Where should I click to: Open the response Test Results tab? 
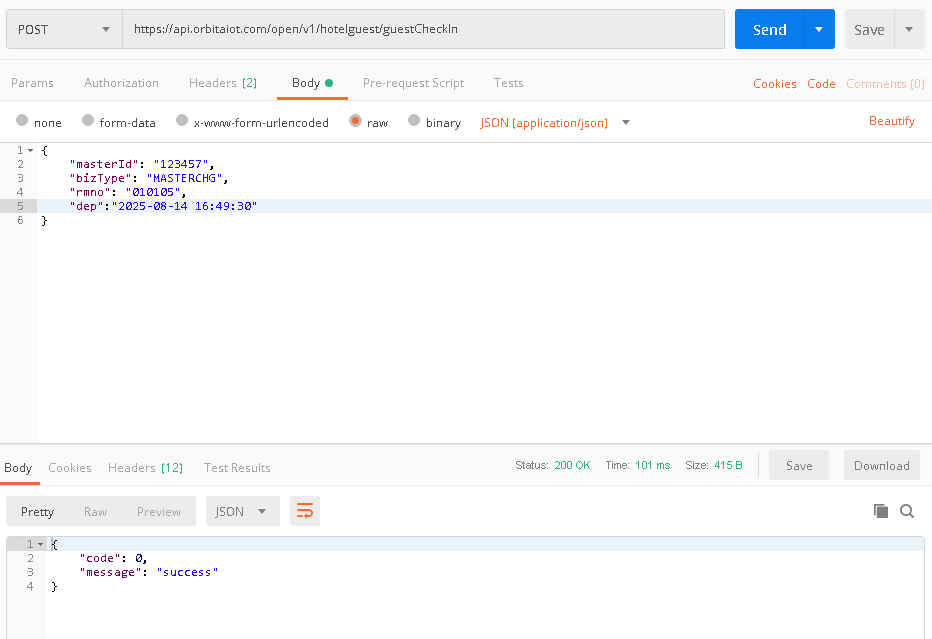[x=237, y=468]
